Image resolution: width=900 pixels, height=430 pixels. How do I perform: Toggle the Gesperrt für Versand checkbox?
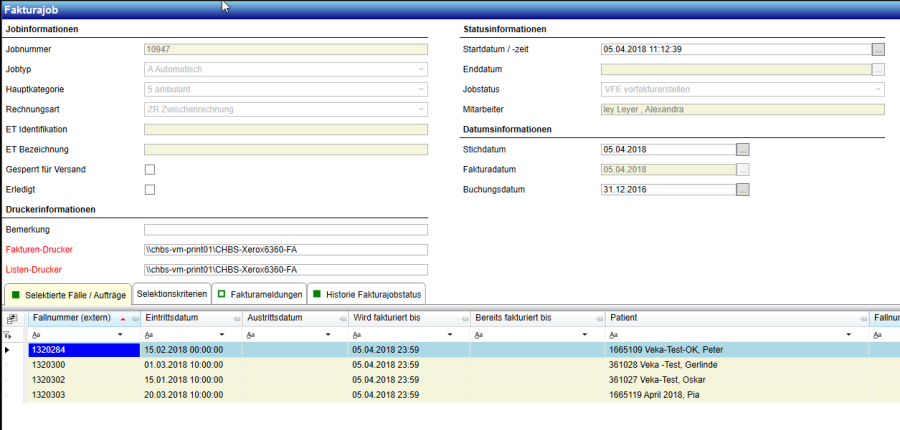[x=150, y=170]
